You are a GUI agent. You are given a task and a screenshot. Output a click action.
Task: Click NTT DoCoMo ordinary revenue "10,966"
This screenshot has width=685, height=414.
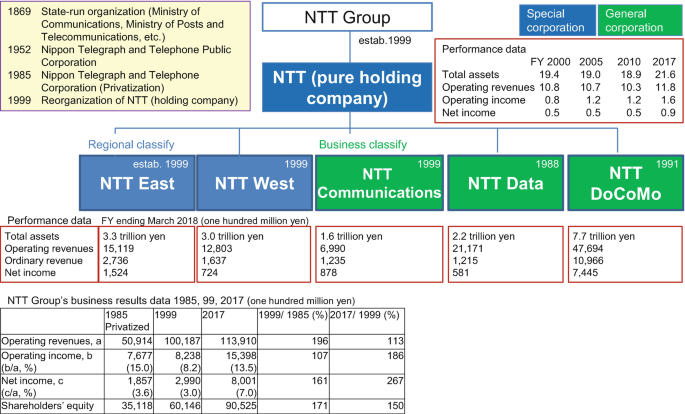click(x=588, y=261)
